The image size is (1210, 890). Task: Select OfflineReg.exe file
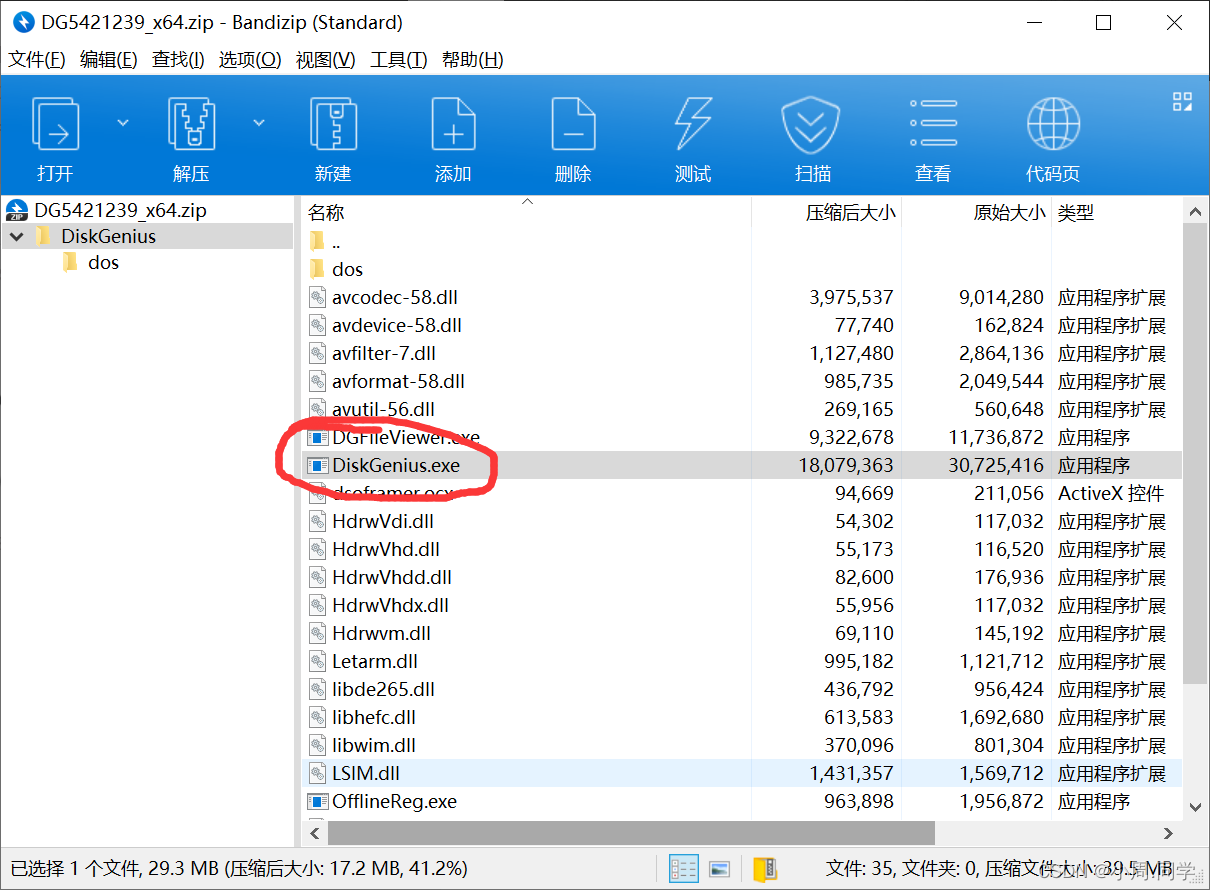[x=394, y=801]
